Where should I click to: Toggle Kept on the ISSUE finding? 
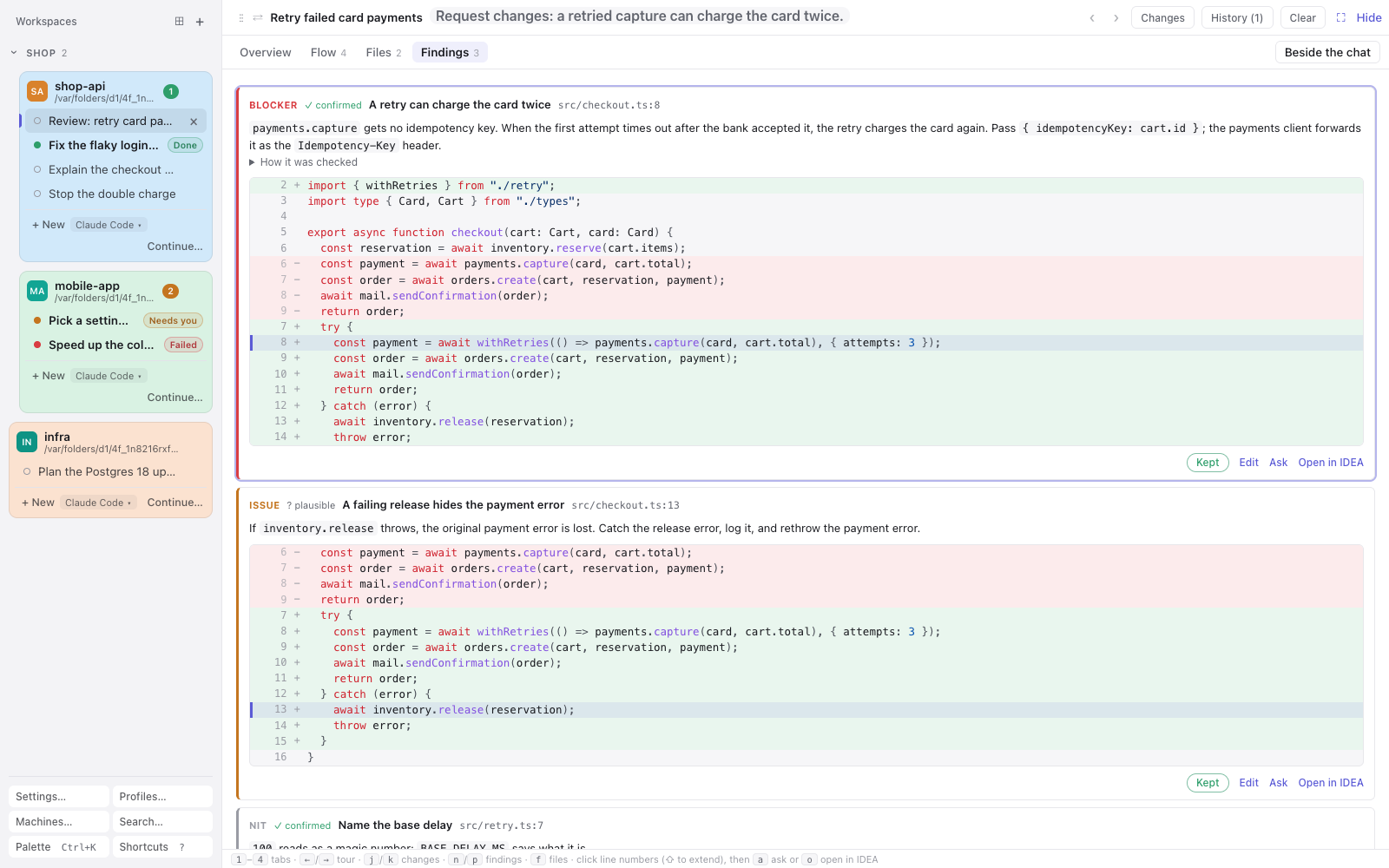pyautogui.click(x=1208, y=783)
